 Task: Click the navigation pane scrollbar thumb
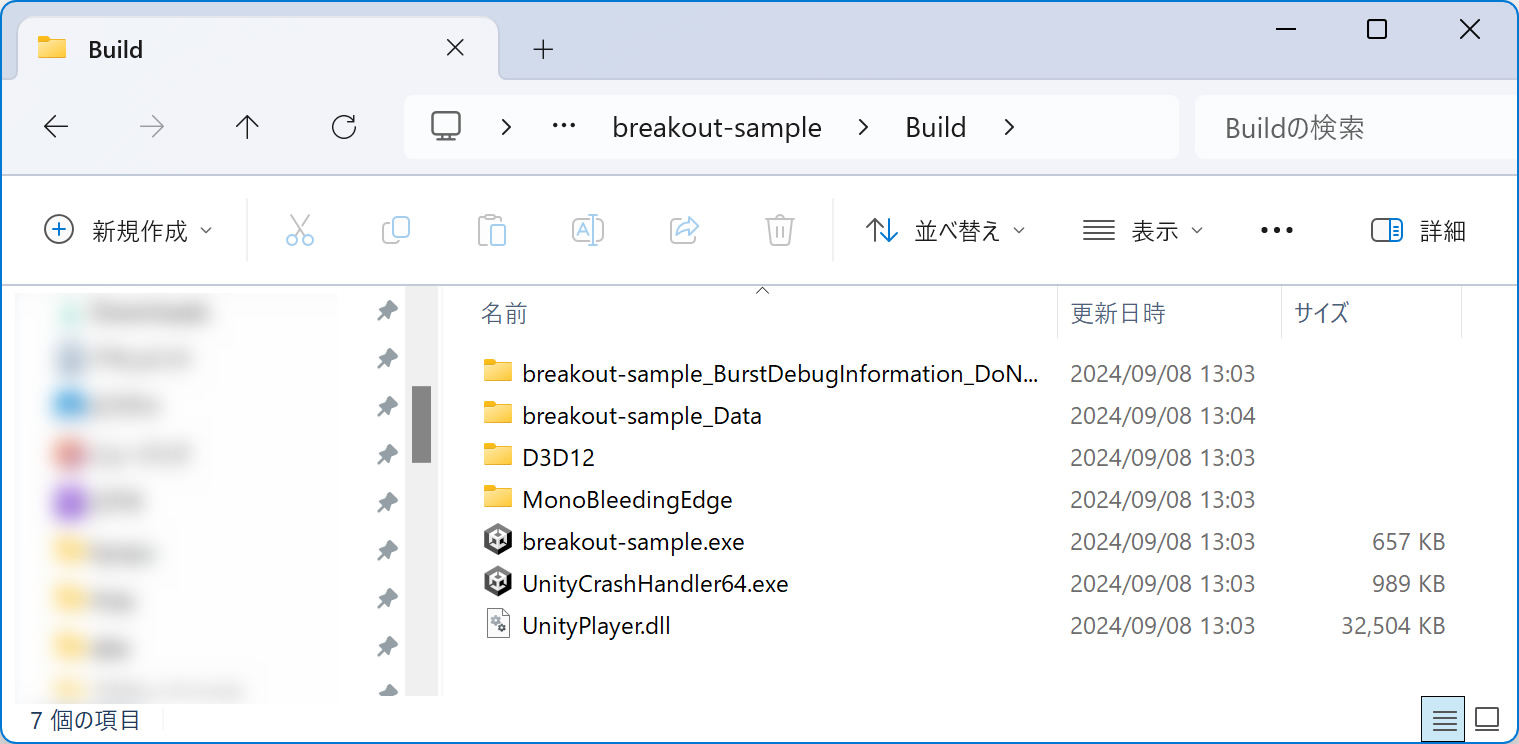coord(421,424)
